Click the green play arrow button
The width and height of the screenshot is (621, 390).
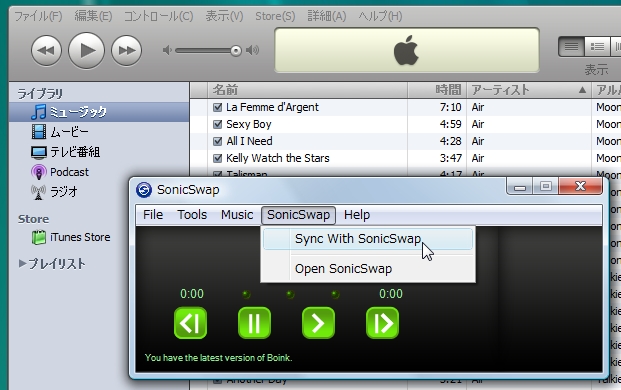pos(318,323)
